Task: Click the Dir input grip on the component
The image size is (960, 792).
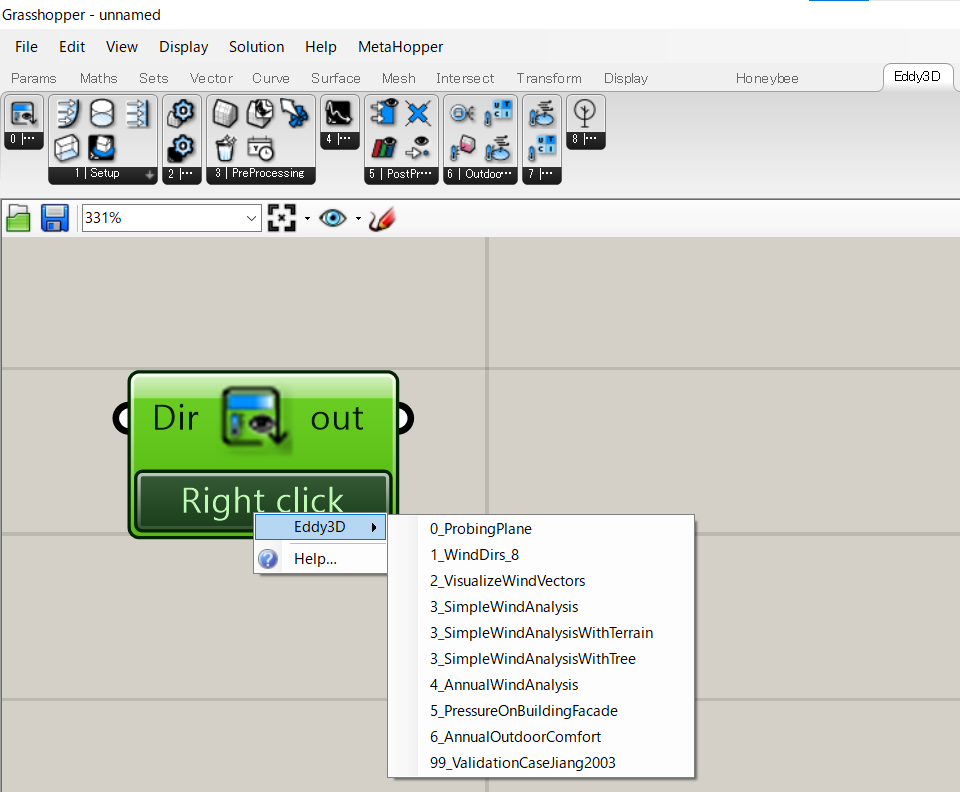Action: click(x=121, y=418)
